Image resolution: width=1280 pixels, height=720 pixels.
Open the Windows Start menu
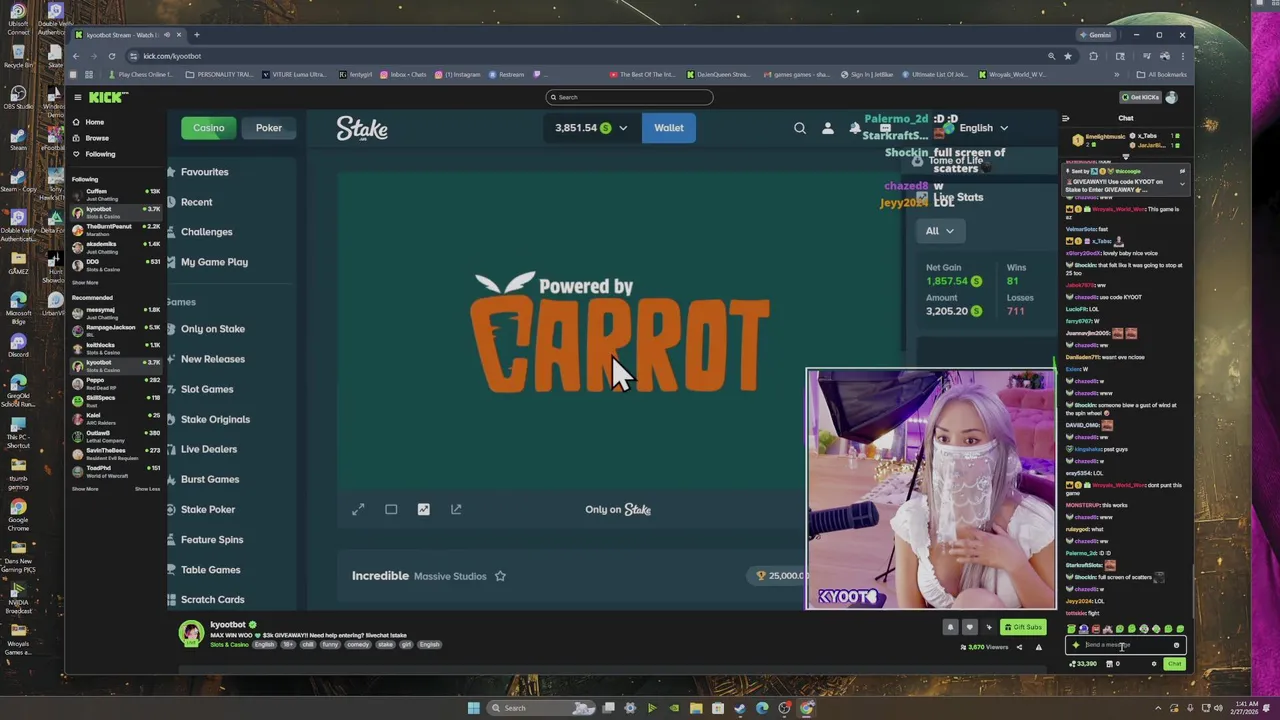(x=473, y=708)
